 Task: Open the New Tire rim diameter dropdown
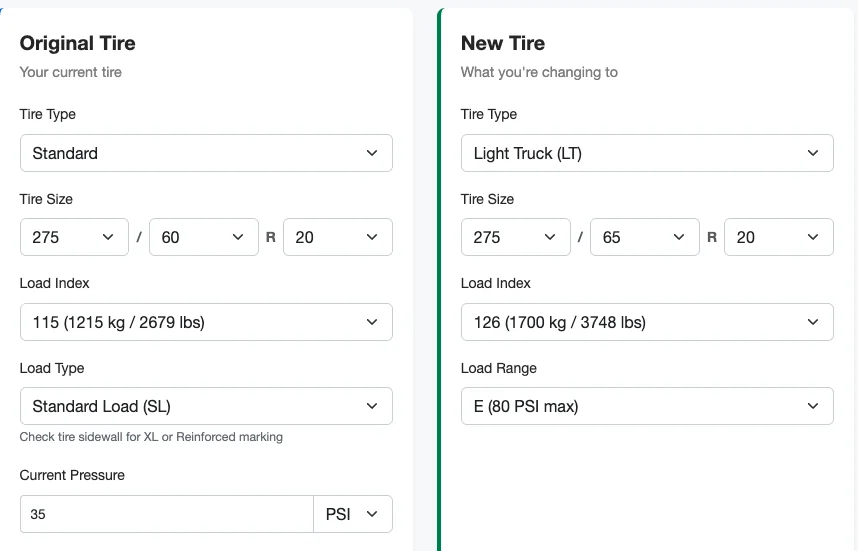pyautogui.click(x=779, y=237)
